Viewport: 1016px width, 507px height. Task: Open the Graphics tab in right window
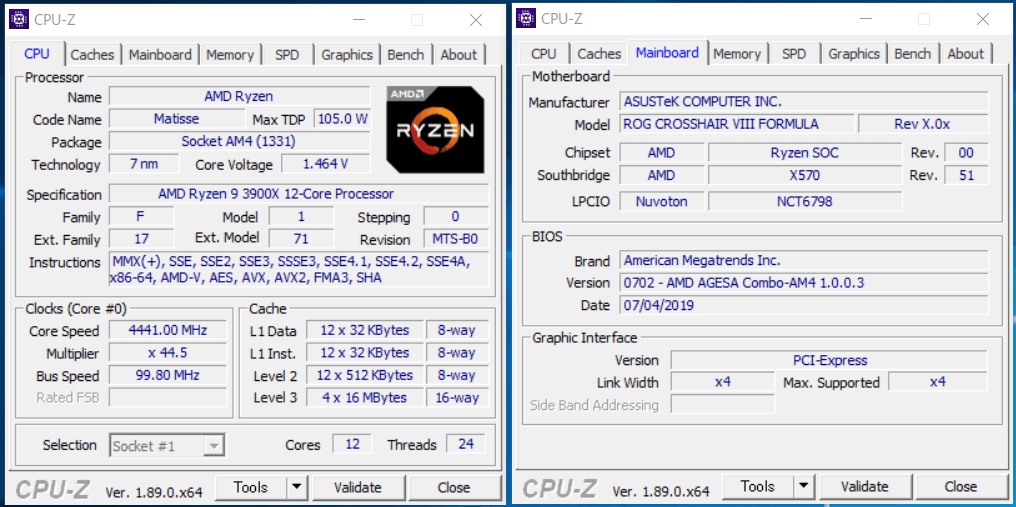click(x=854, y=54)
